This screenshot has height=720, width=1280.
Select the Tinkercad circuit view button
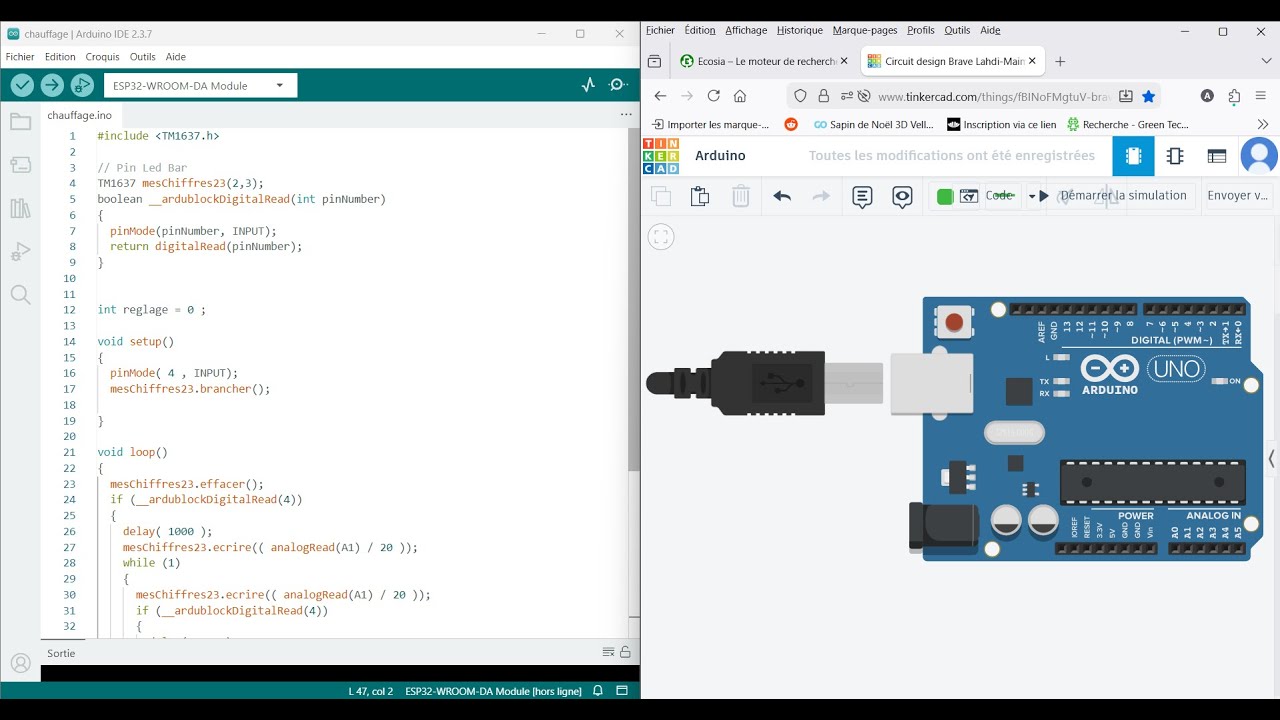[x=1133, y=156]
